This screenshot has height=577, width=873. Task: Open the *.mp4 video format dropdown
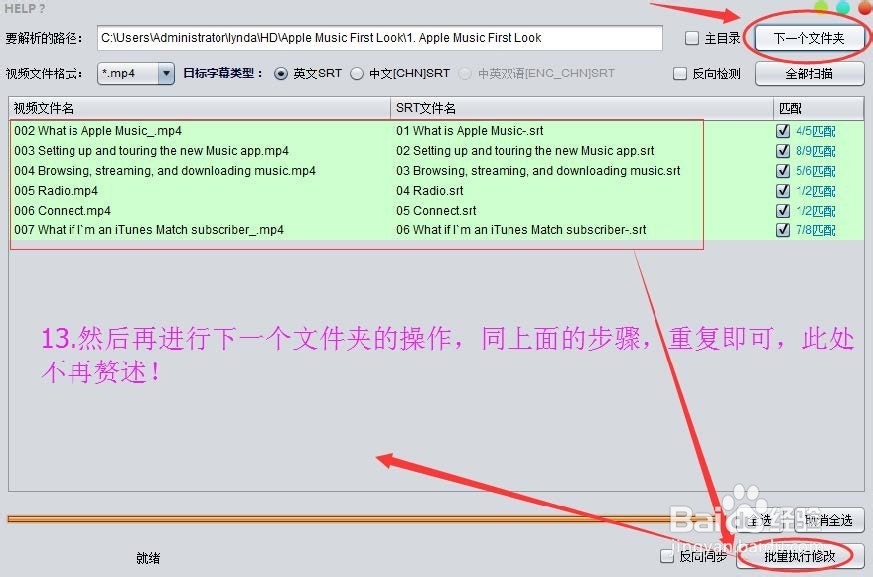pyautogui.click(x=136, y=74)
